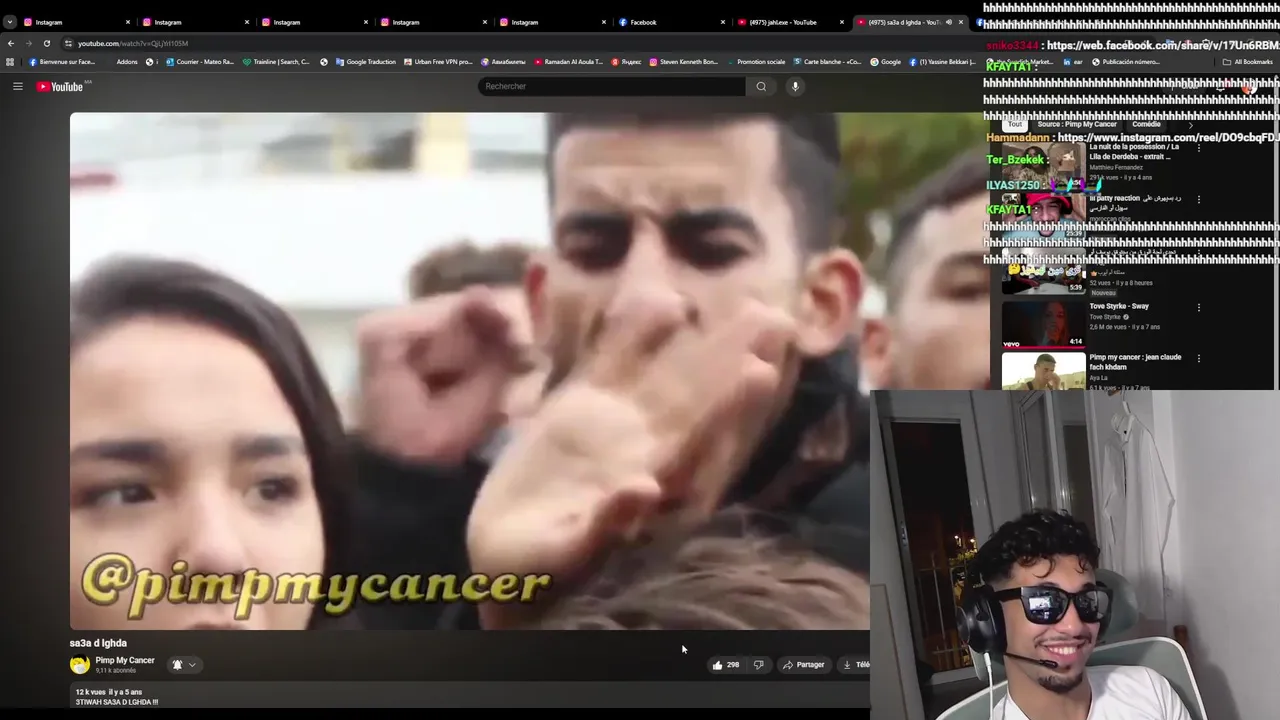Image resolution: width=1280 pixels, height=720 pixels.
Task: Close the Facebook browser tab
Action: pyautogui.click(x=723, y=22)
